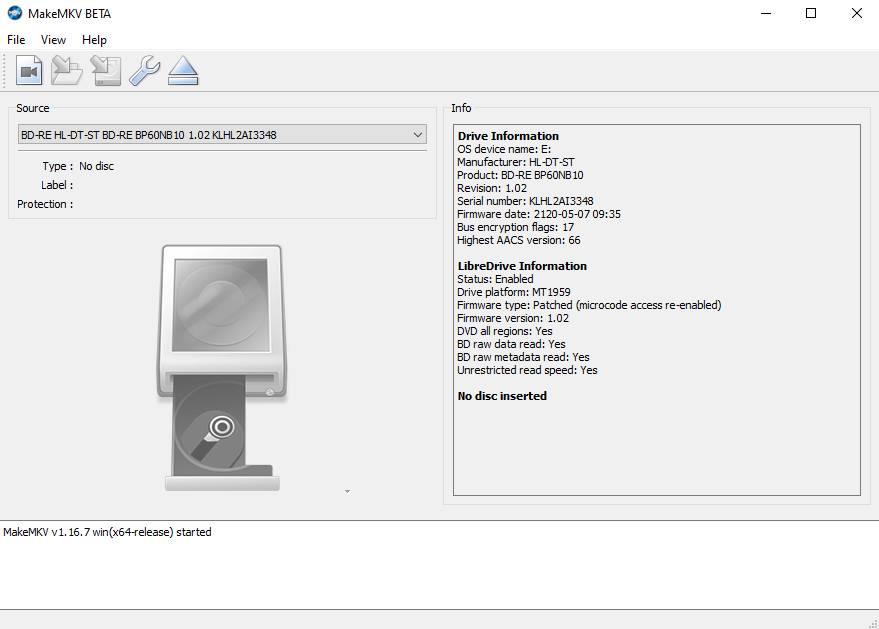This screenshot has width=879, height=629.
Task: Click the 'DVD all regions: Yes' line
Action: point(505,331)
